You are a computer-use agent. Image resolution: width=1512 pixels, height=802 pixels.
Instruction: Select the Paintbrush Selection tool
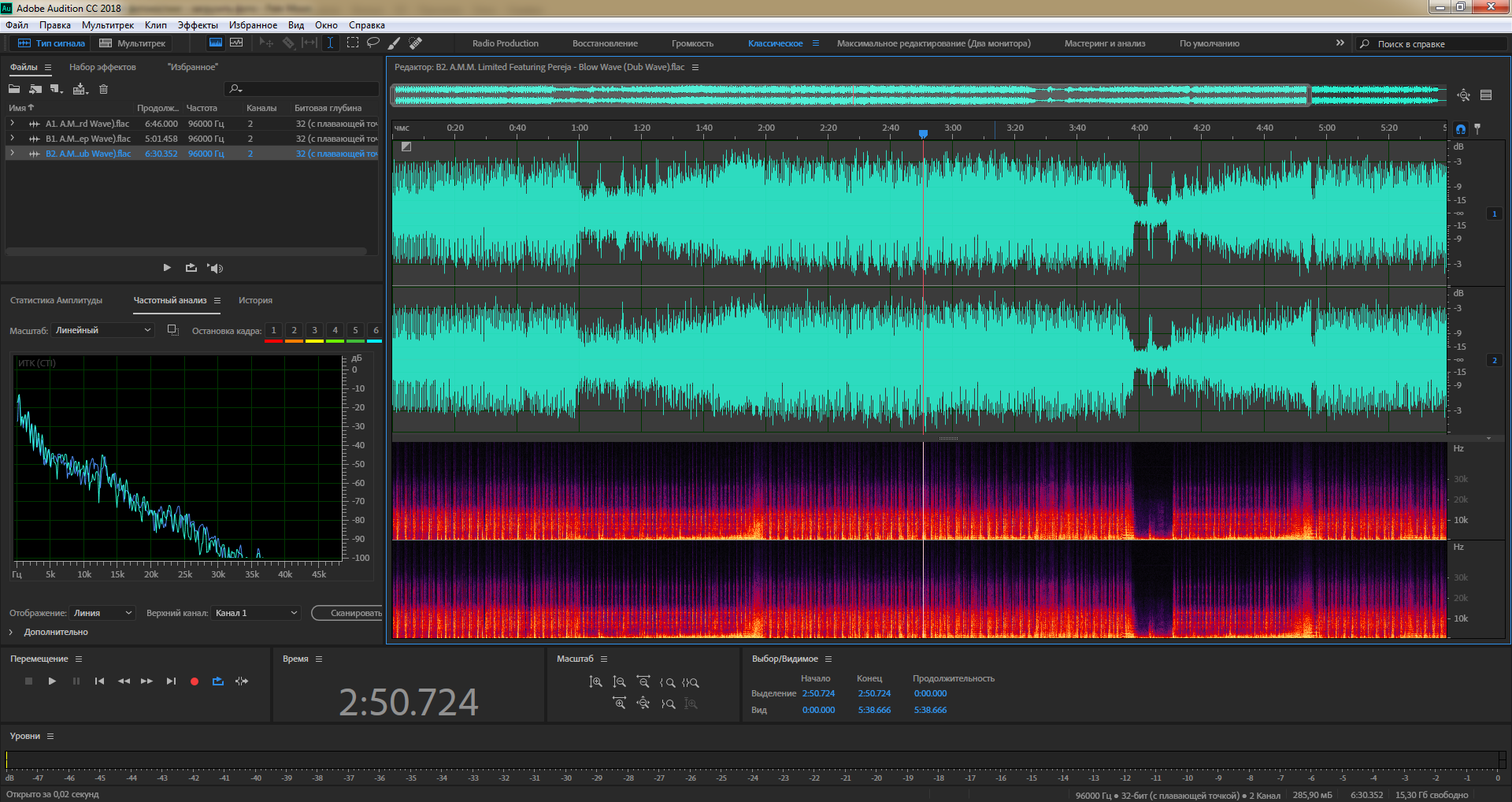pos(395,43)
